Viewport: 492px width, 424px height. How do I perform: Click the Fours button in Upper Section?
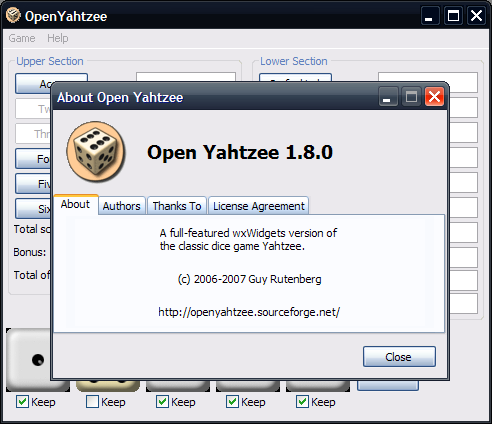(x=33, y=159)
